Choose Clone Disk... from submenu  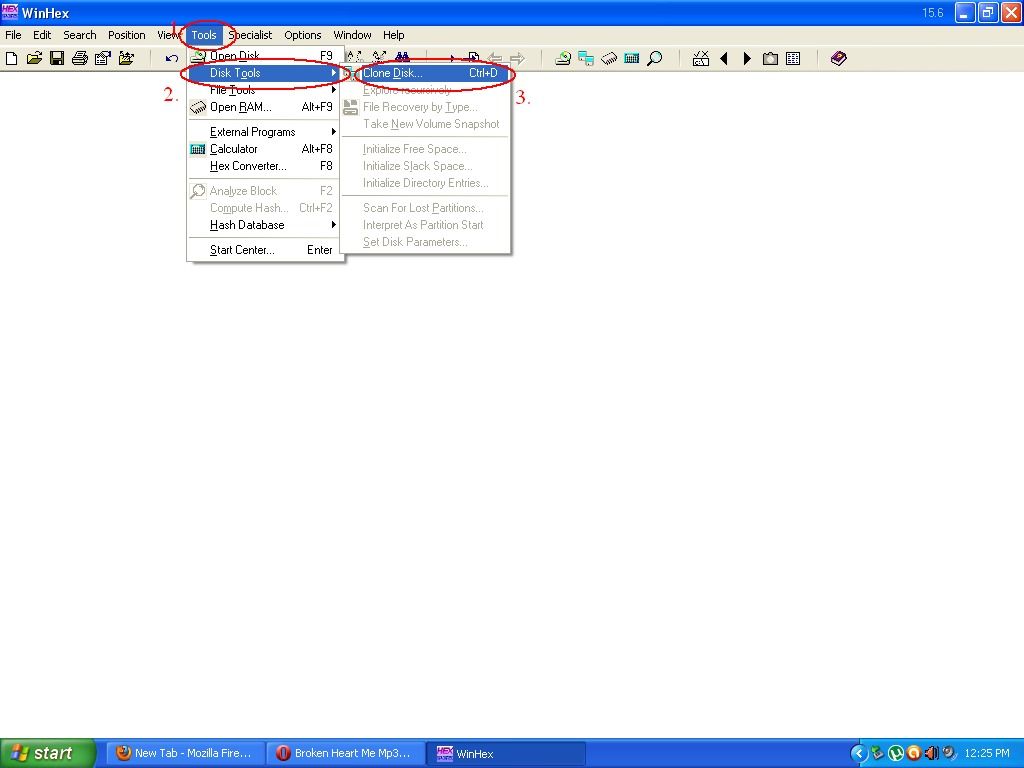coord(430,73)
